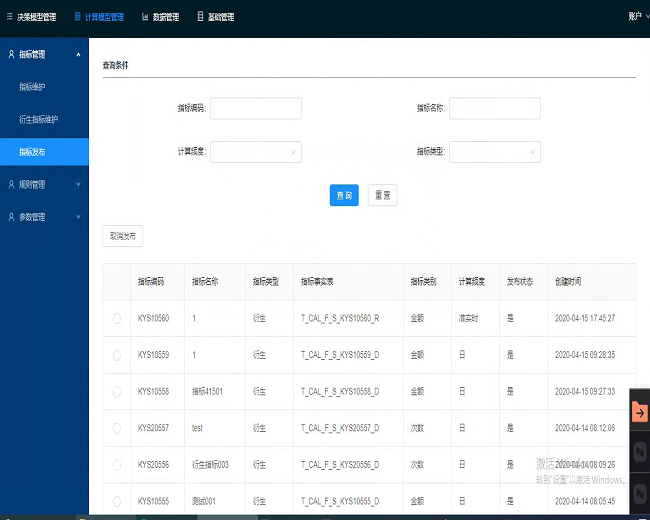Click the user icon beside 规则管理
Screen dimensions: 650x520
click(x=11, y=184)
